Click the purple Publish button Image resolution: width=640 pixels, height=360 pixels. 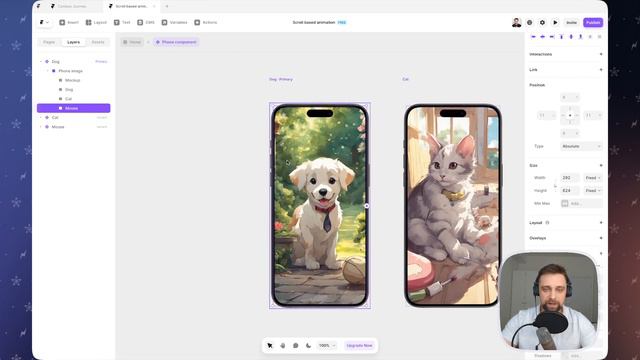point(593,22)
